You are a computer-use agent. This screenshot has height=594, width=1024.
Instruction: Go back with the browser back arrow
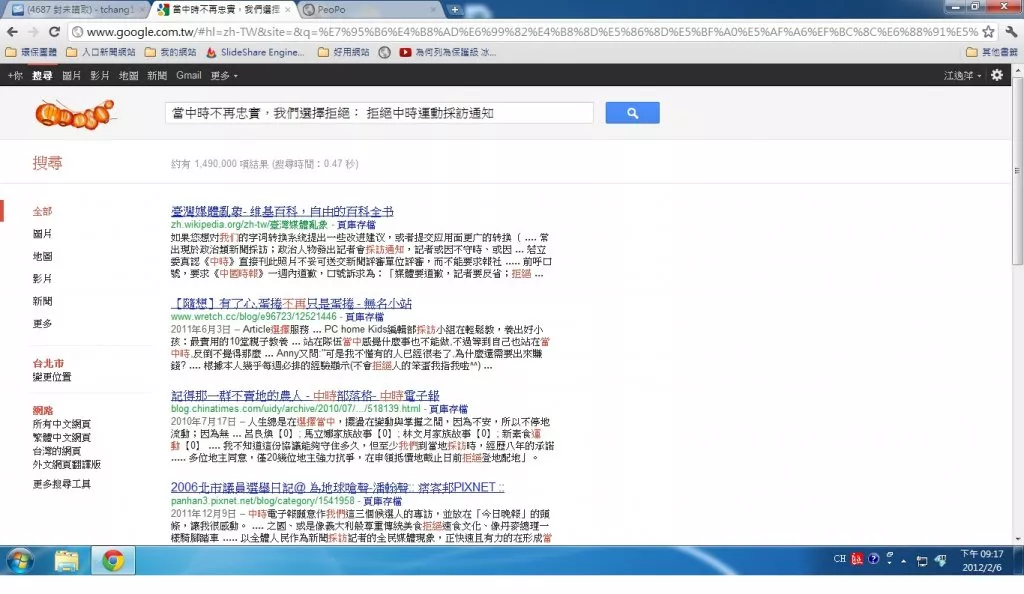(x=12, y=31)
